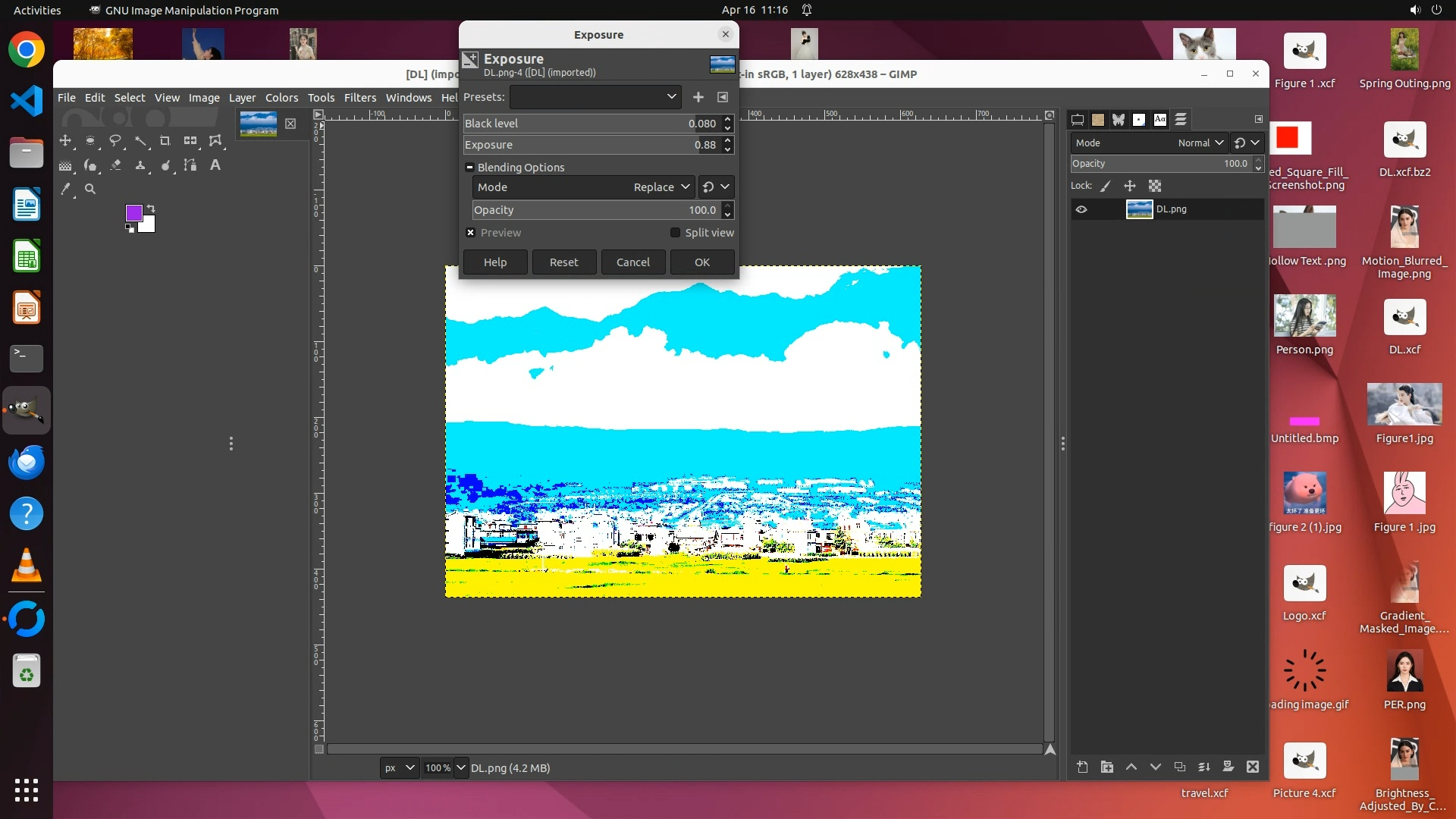1456x819 pixels.
Task: Open blending Mode Replace dropdown
Action: pyautogui.click(x=582, y=187)
